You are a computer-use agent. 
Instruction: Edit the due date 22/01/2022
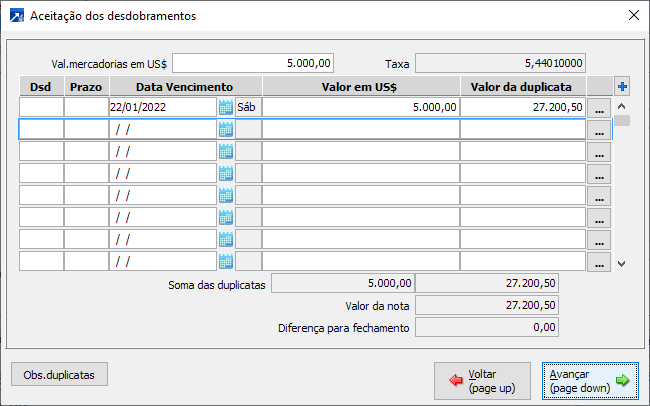pos(163,107)
